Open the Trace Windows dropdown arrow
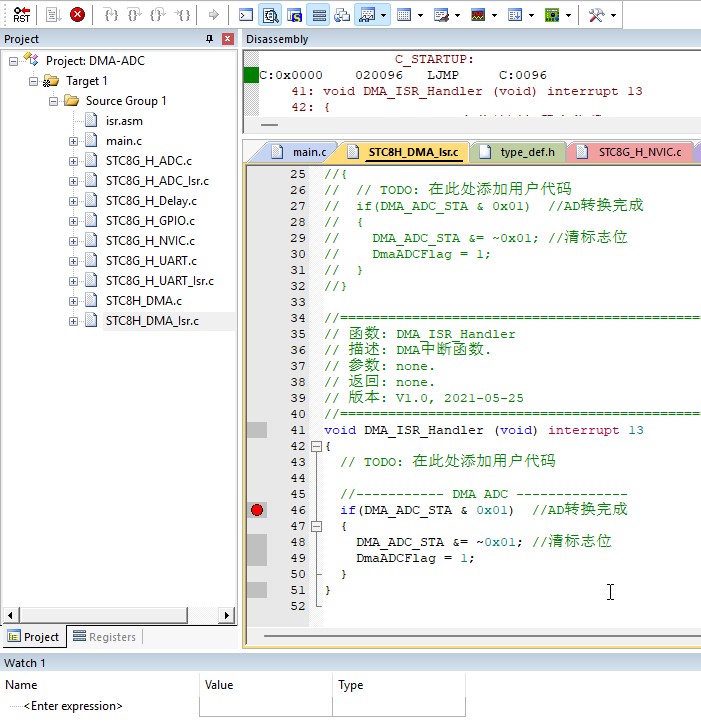The image size is (701, 728). pyautogui.click(x=531, y=15)
